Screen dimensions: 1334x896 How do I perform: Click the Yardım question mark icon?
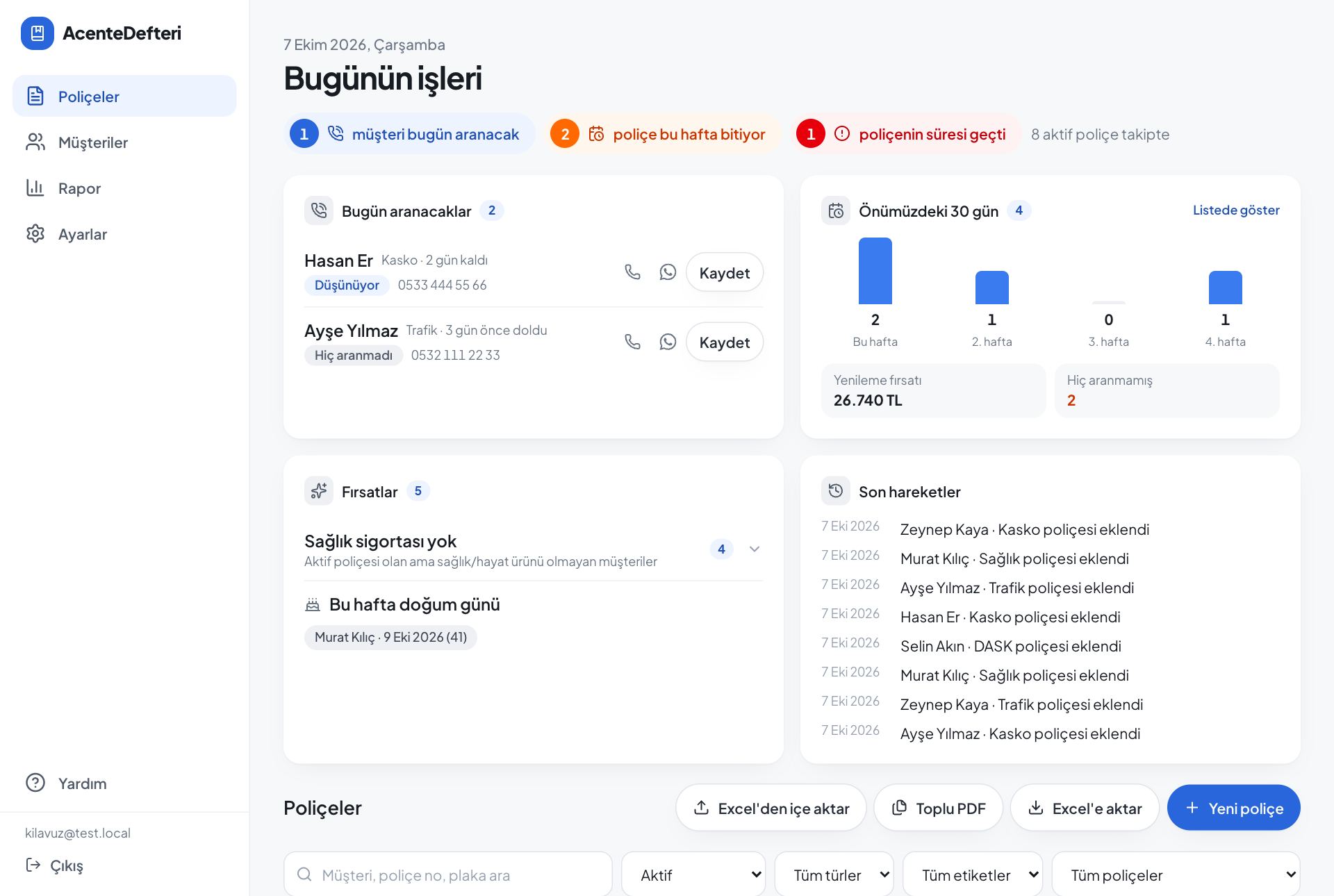[x=35, y=783]
